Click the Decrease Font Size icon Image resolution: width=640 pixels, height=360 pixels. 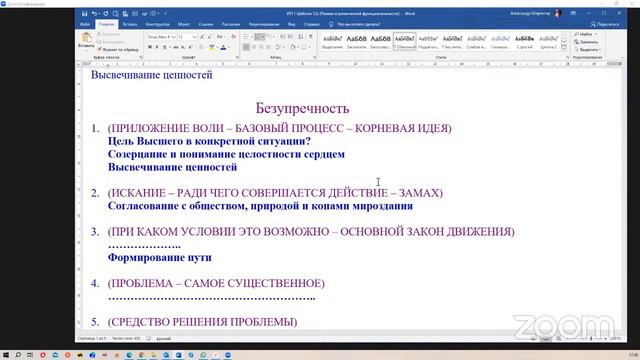(210, 37)
